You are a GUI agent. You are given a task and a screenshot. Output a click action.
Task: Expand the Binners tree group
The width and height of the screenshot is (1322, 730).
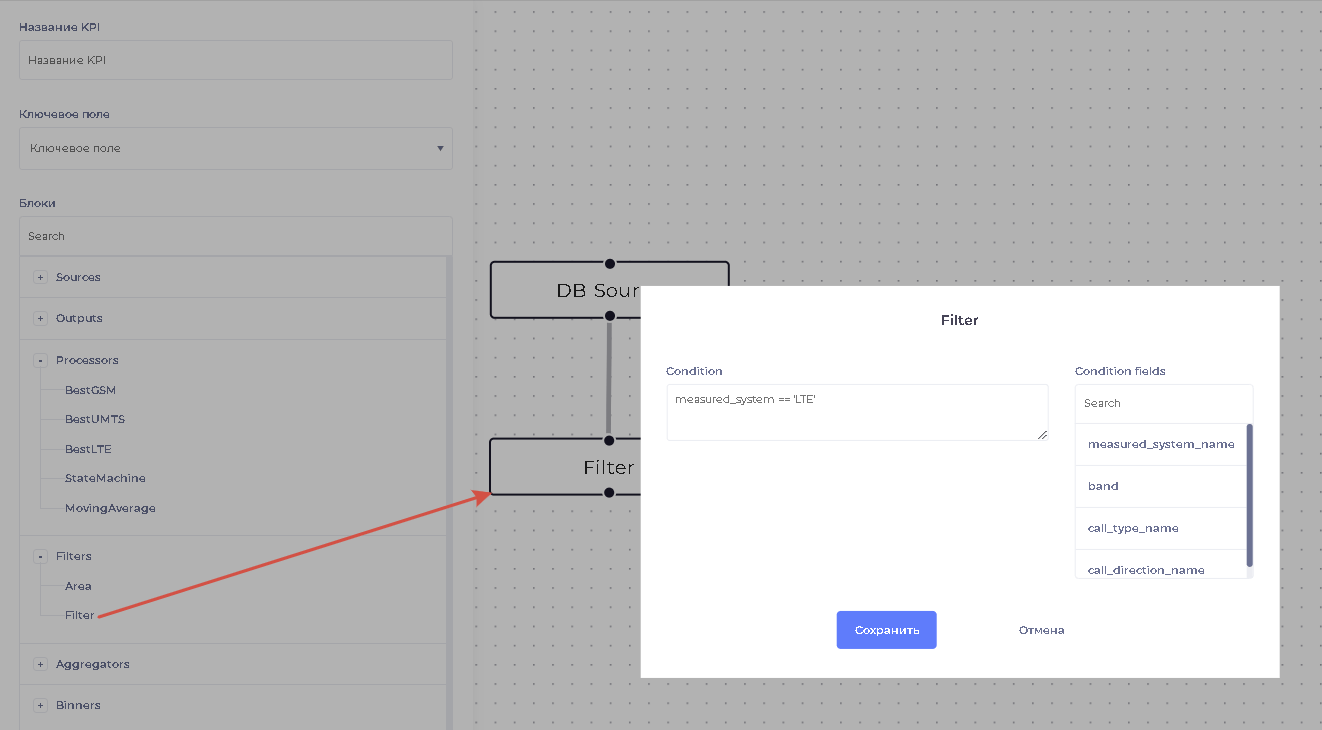(41, 705)
